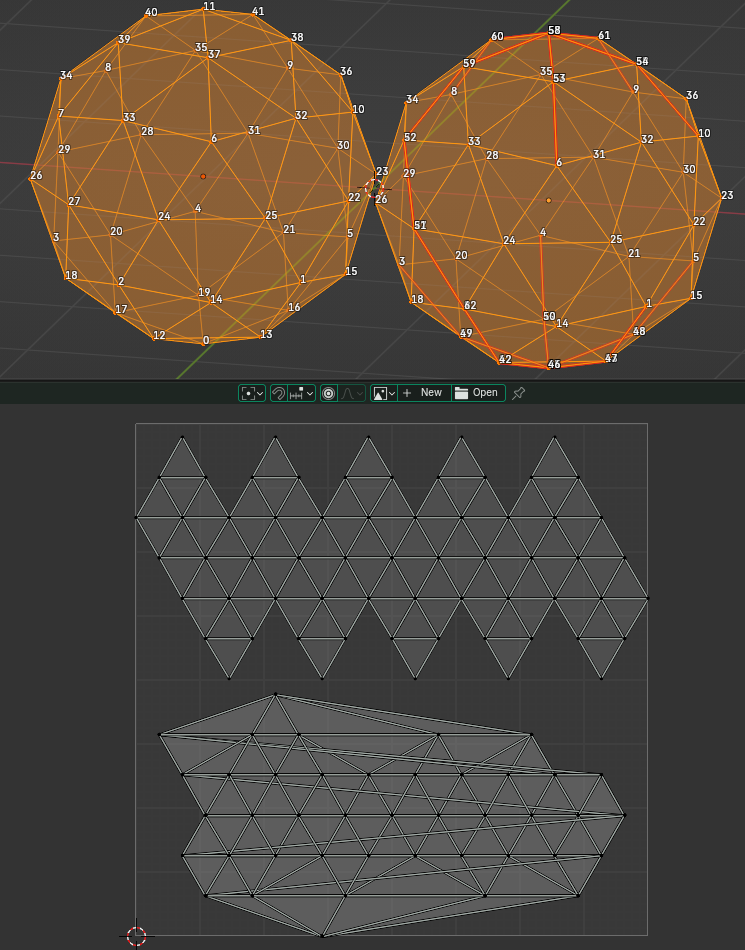Viewport: 745px width, 950px height.
Task: Select vertex label 0 on left sphere
Action: (x=206, y=340)
